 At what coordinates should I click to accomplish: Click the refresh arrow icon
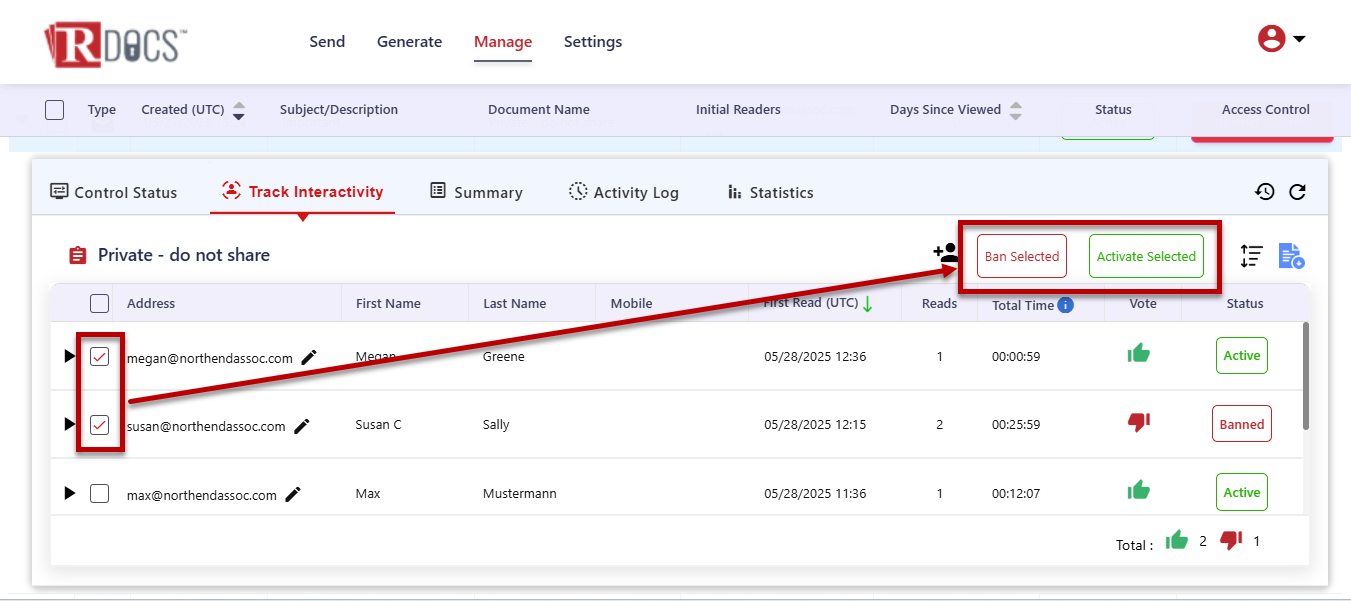(1297, 192)
